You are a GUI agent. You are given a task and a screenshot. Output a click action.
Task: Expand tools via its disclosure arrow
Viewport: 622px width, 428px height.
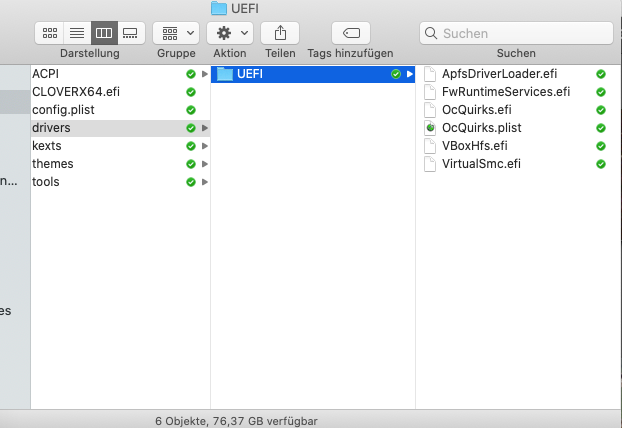pyautogui.click(x=205, y=182)
